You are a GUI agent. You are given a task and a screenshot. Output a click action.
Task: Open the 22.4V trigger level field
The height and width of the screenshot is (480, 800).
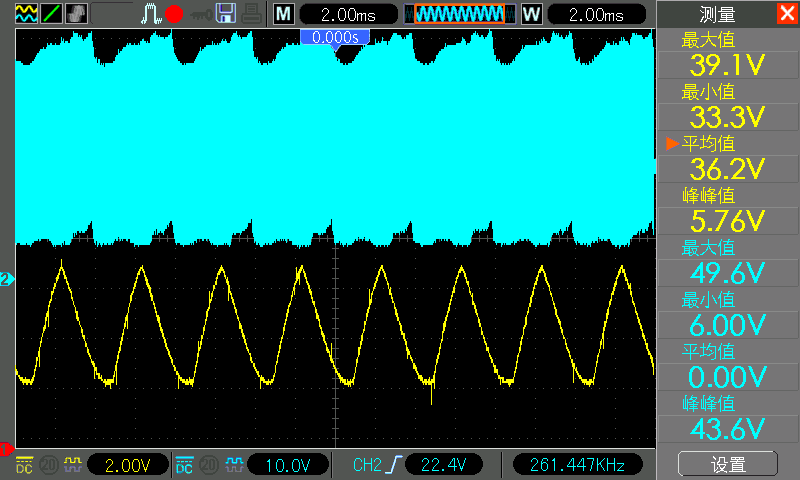(x=443, y=465)
